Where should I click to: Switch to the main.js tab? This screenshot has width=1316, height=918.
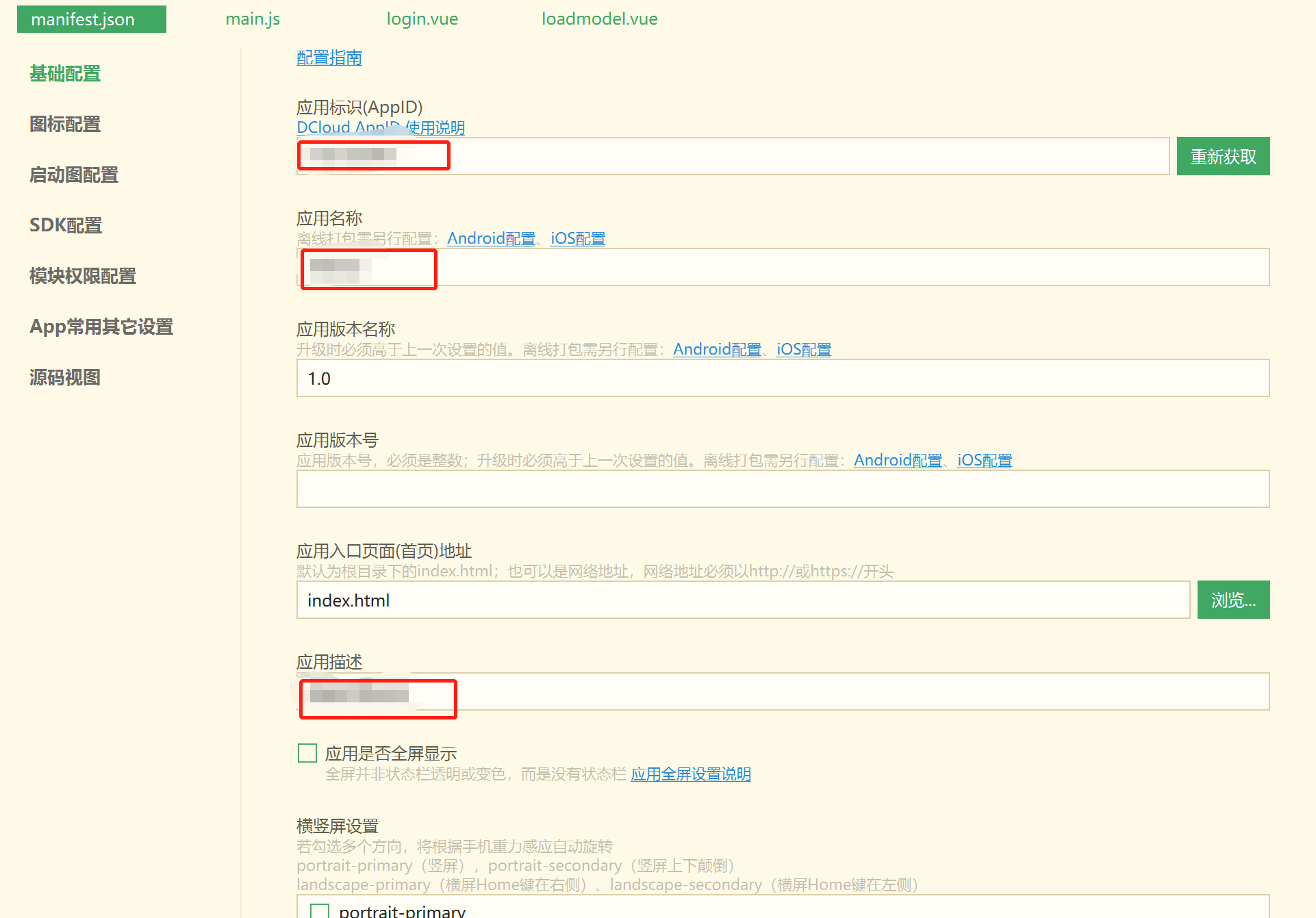pyautogui.click(x=252, y=18)
